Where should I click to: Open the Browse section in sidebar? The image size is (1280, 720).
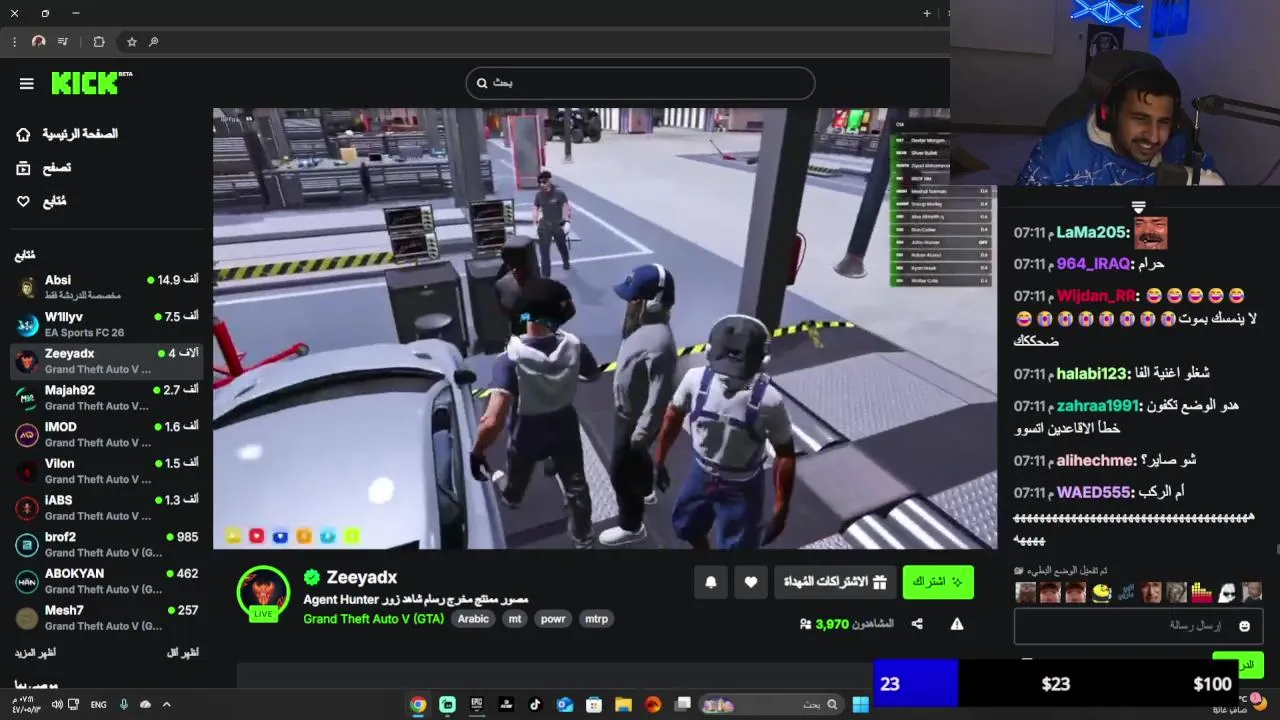(x=43, y=168)
